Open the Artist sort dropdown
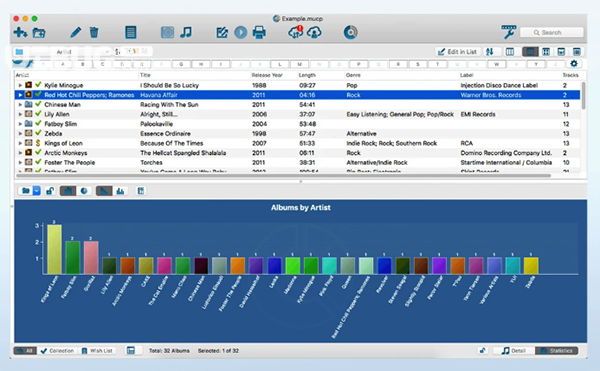Screen dimensions: 600x371 (82, 52)
